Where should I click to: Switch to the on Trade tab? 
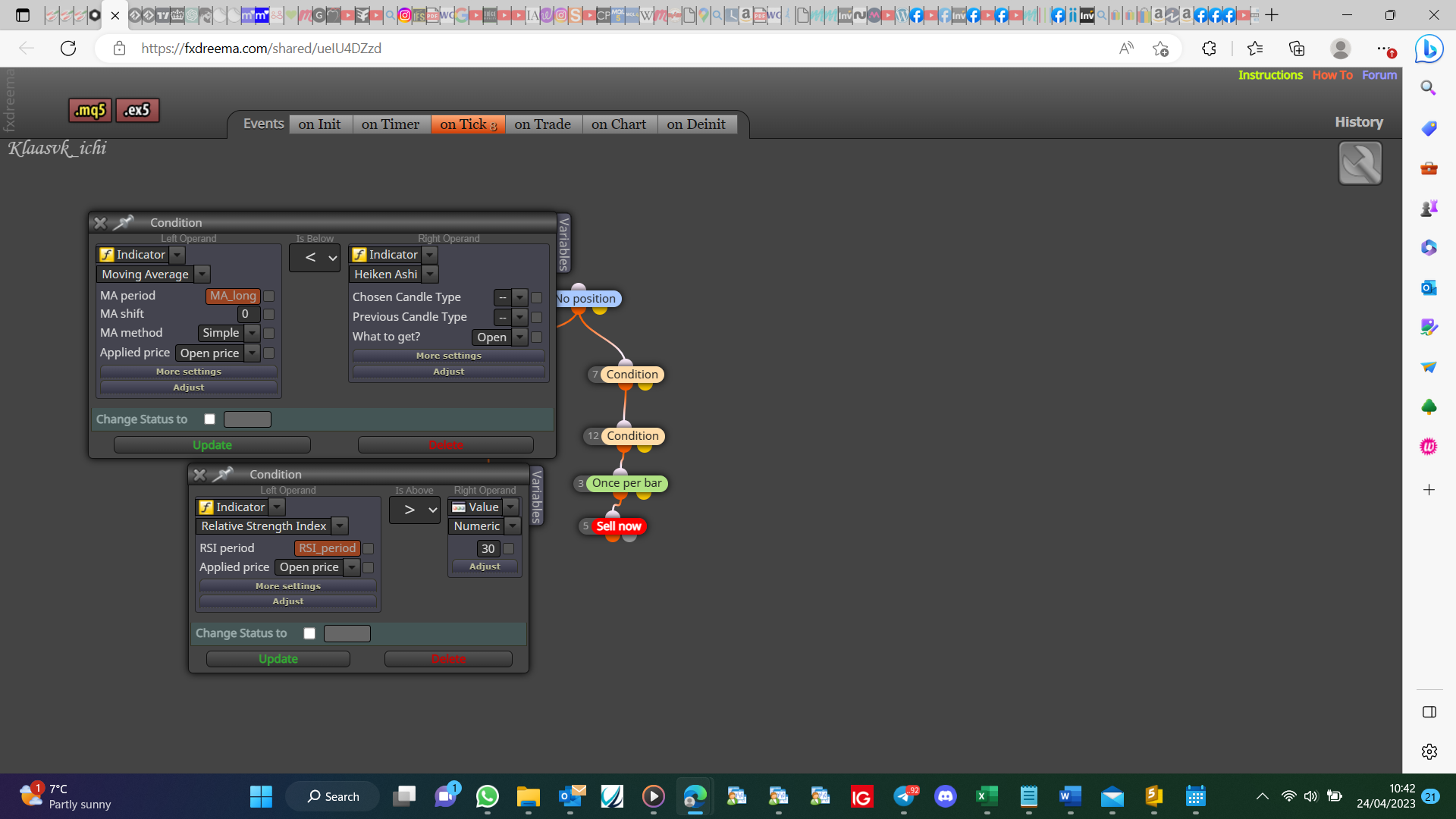pos(543,124)
